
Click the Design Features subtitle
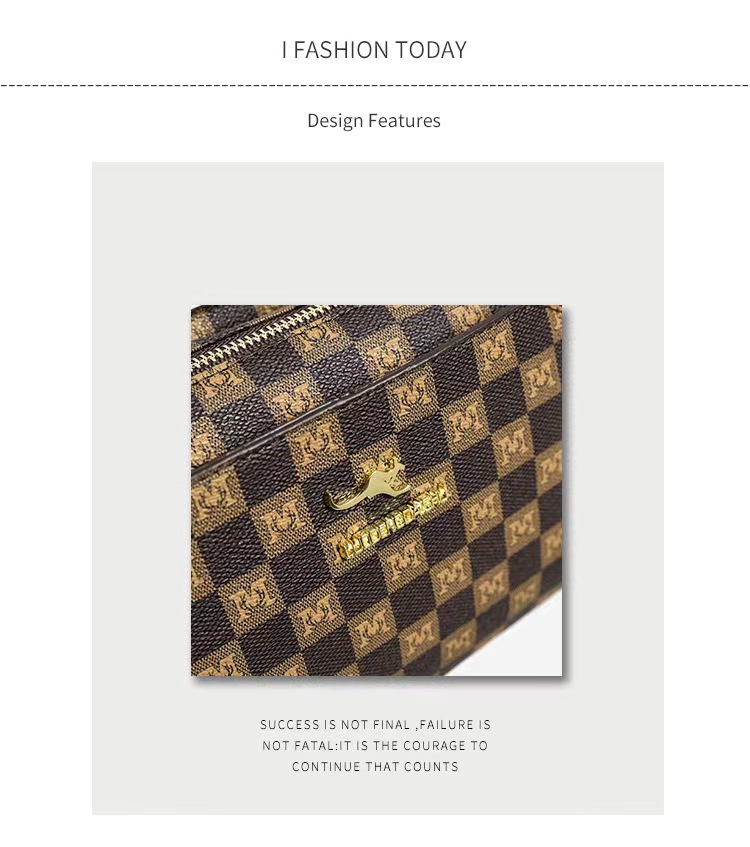pyautogui.click(x=374, y=120)
